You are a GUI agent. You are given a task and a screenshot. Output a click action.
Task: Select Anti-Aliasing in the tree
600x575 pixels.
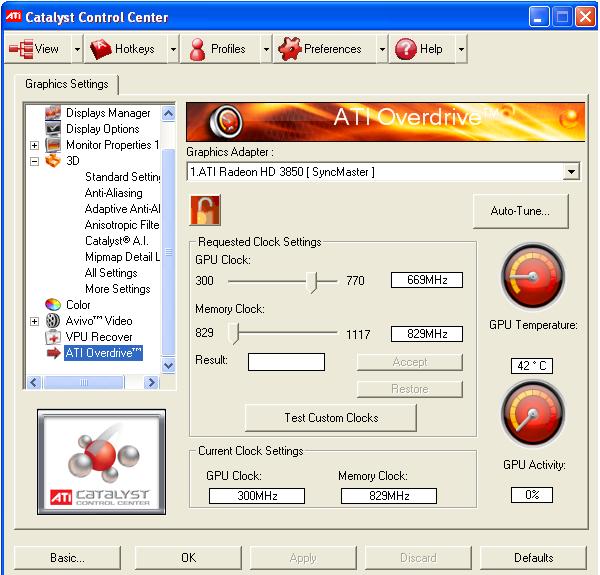(114, 193)
